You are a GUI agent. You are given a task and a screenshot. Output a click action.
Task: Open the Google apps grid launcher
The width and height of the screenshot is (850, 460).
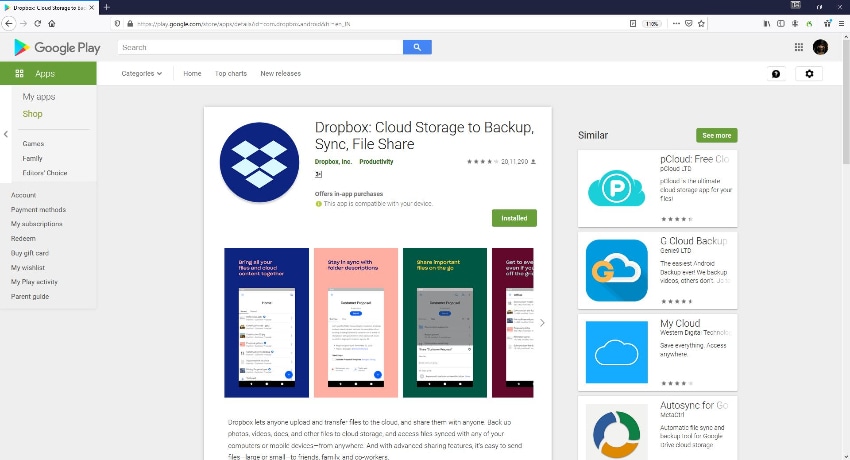[799, 47]
